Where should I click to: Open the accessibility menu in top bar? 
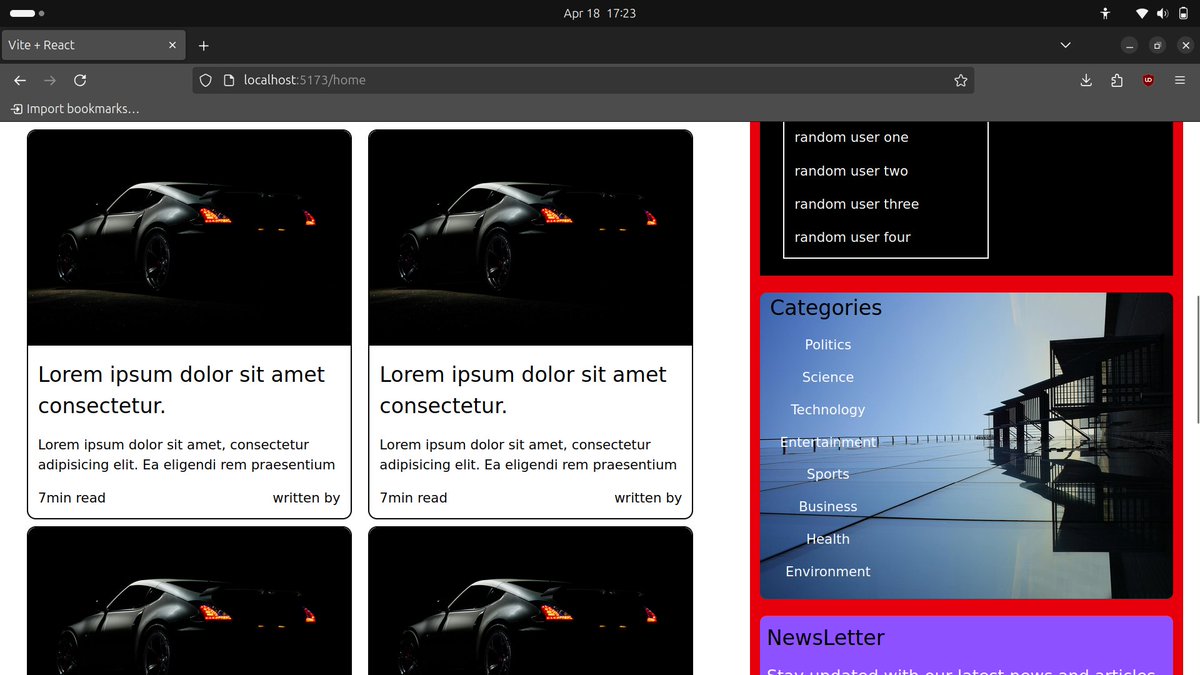point(1105,13)
